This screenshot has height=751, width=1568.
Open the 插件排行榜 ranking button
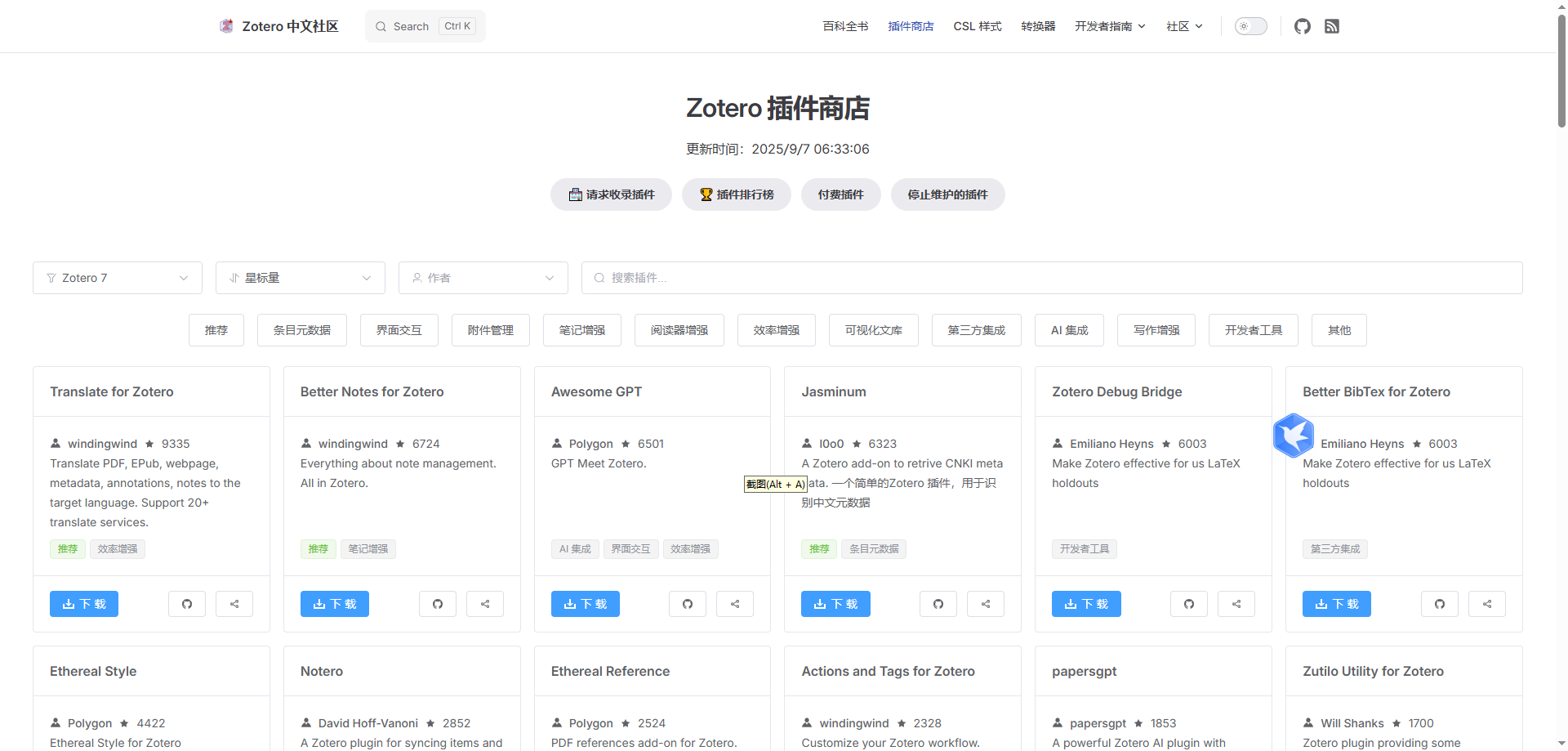coord(737,194)
